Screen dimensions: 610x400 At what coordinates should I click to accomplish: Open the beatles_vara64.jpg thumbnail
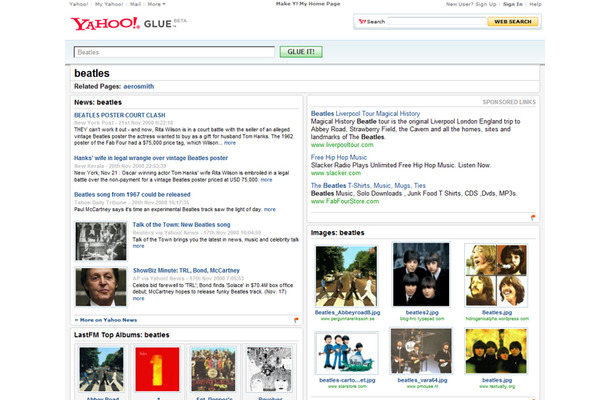[x=421, y=351]
